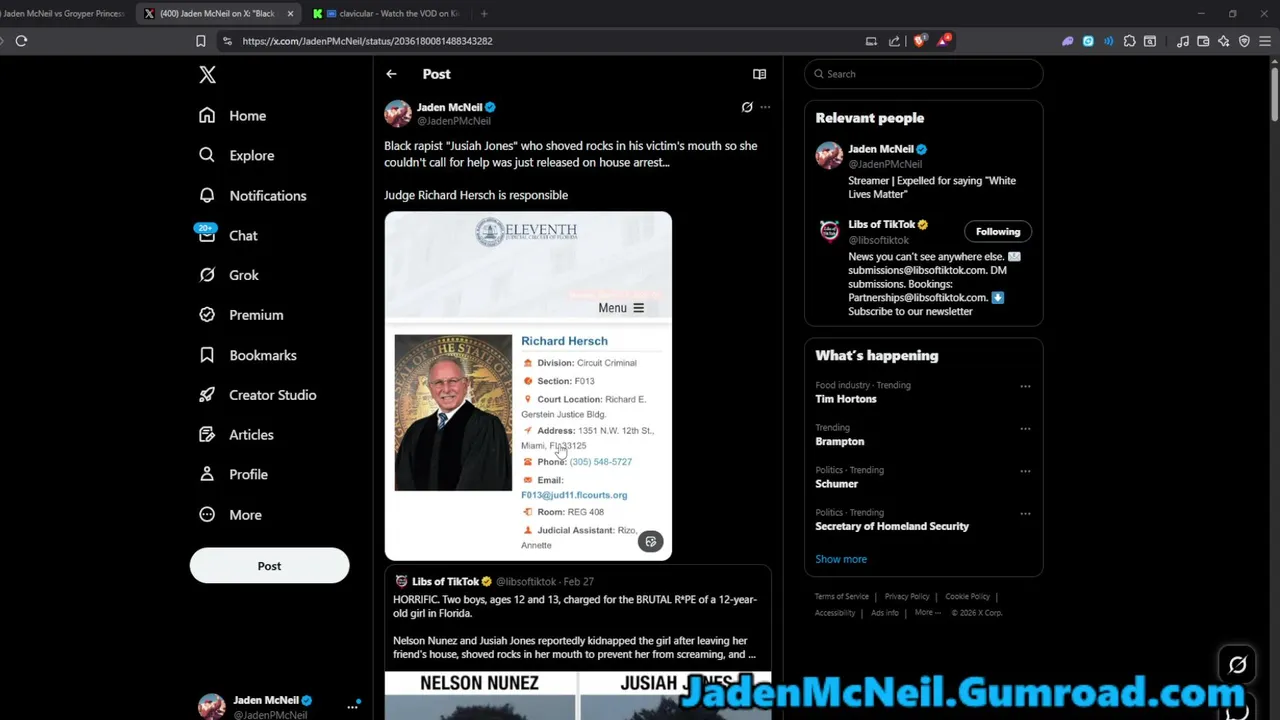Open the Richard Hersch judge image
1280x720 pixels.
click(528, 386)
